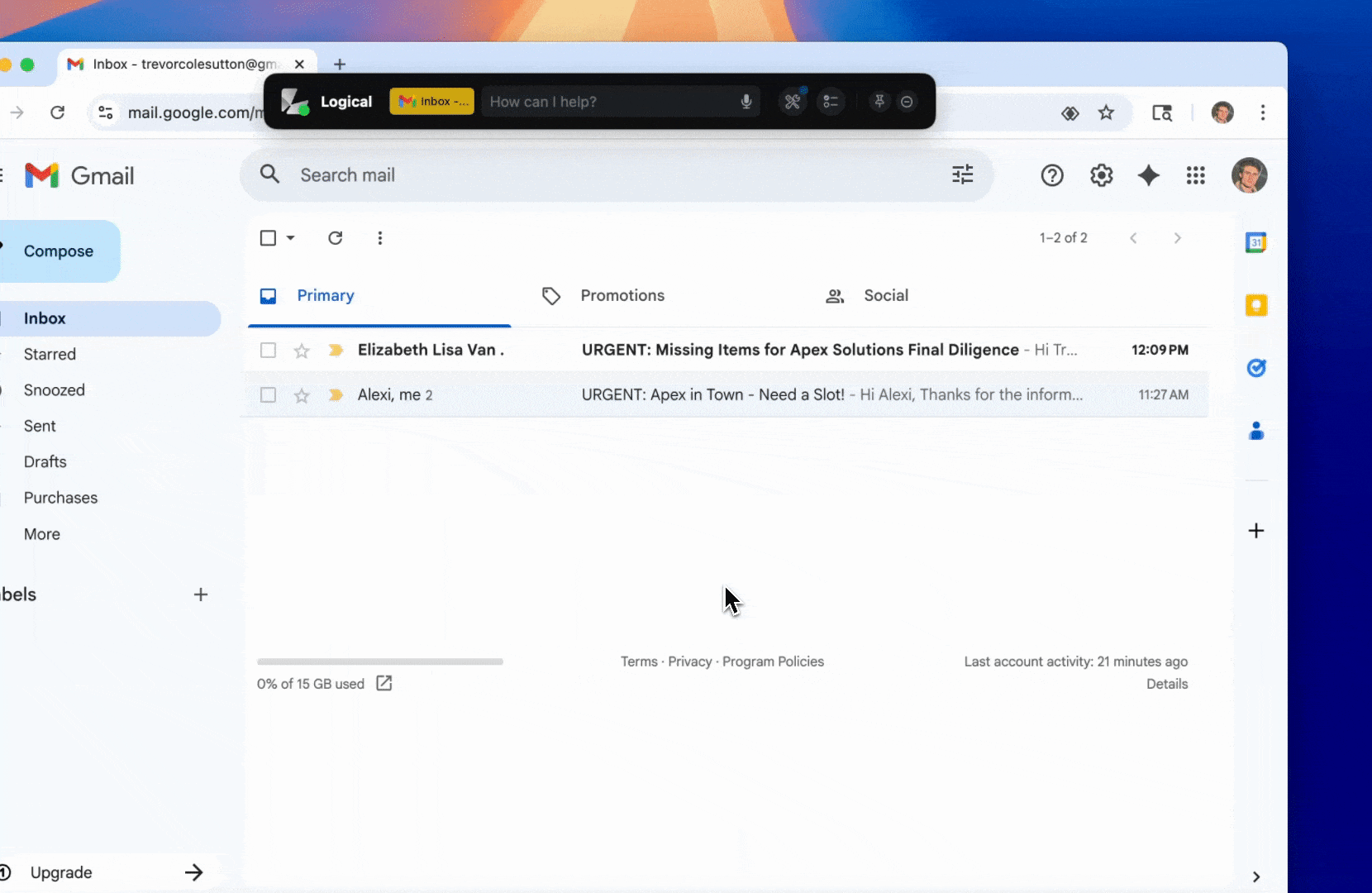
Task: Open Google Tasks side panel
Action: (1255, 368)
